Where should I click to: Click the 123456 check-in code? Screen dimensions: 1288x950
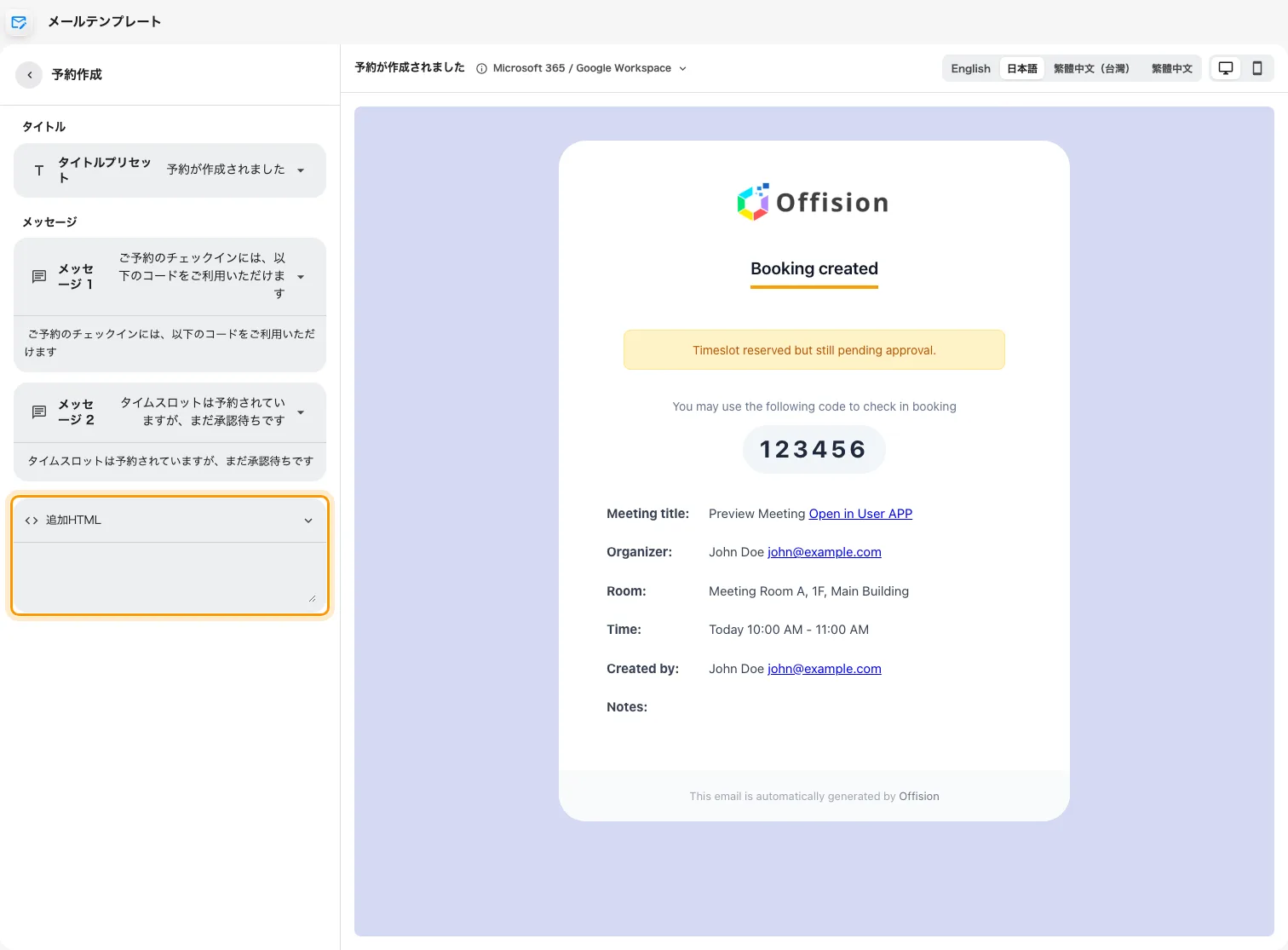(x=814, y=449)
